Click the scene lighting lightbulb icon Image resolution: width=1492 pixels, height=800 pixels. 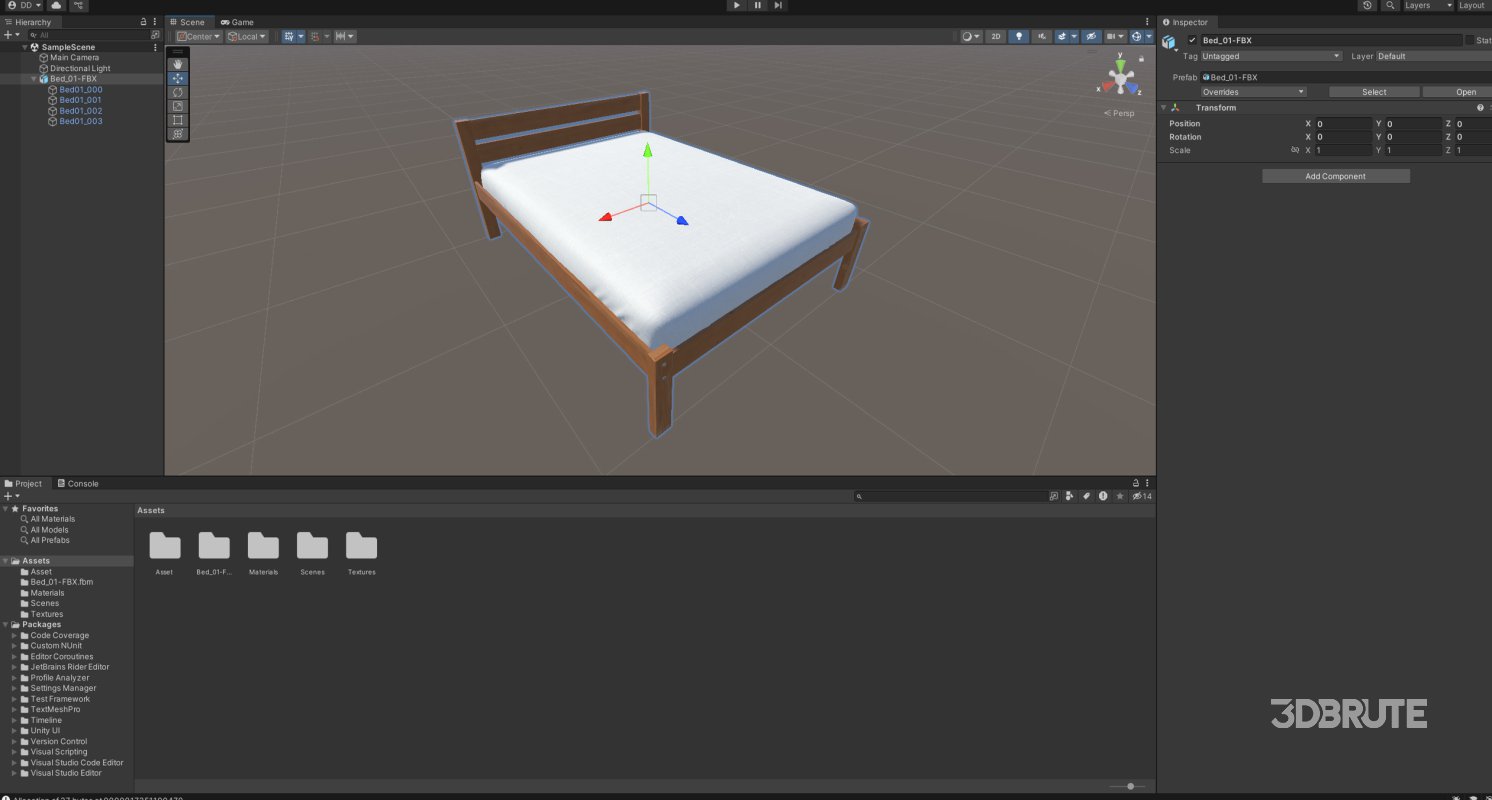coord(1019,36)
